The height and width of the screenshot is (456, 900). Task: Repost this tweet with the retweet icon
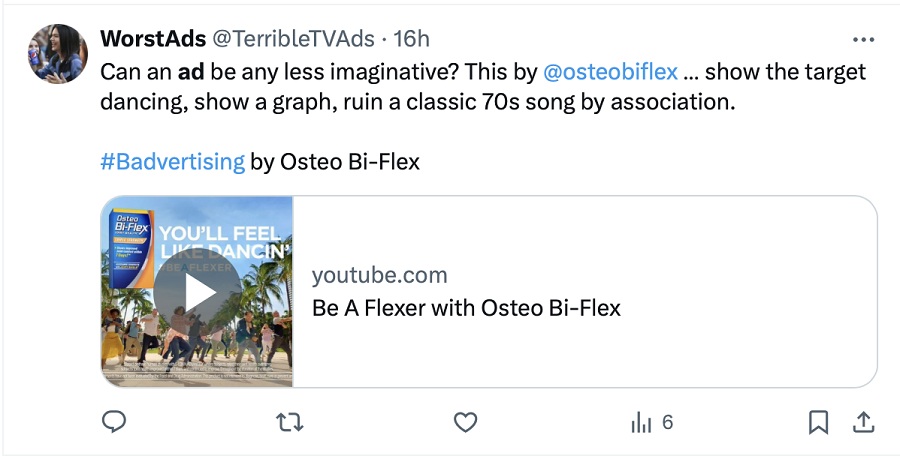290,423
